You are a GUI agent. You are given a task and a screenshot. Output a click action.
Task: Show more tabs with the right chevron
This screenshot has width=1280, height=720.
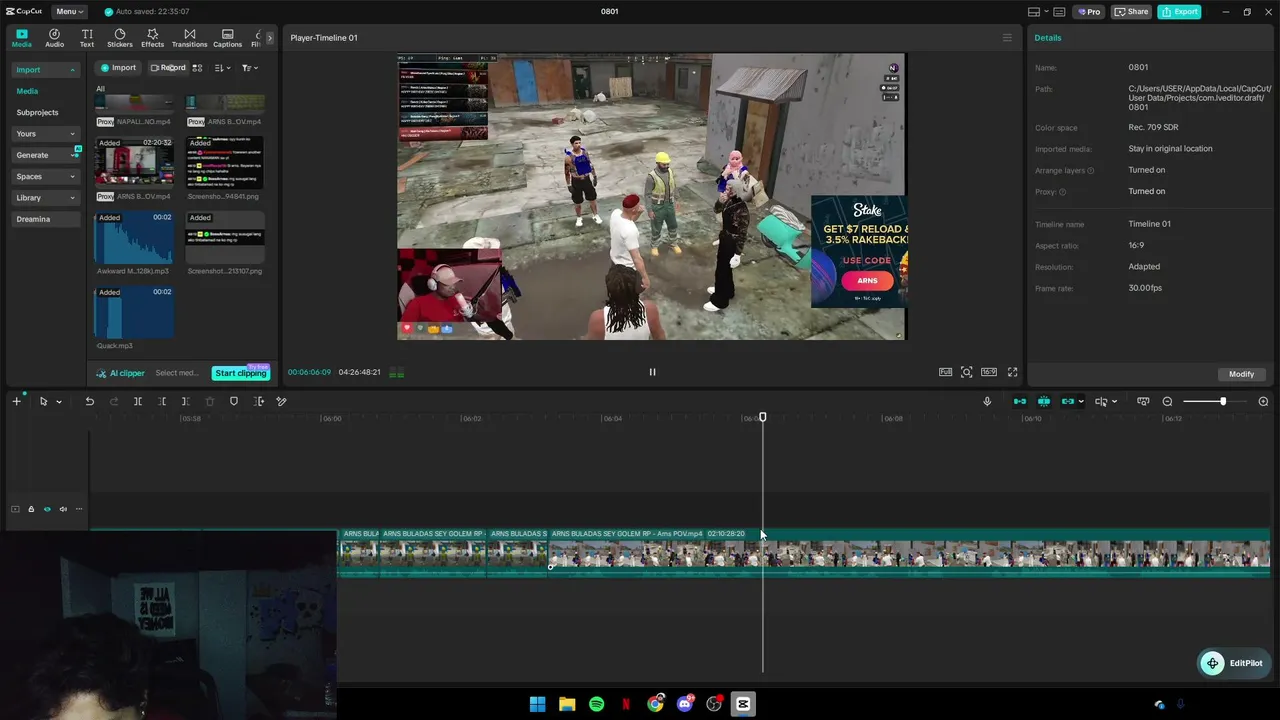269,38
